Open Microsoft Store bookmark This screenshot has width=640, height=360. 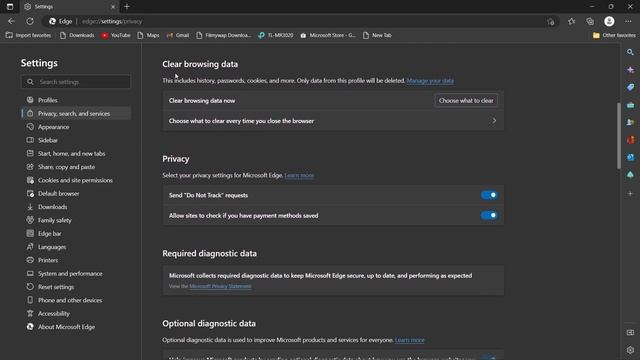(328, 36)
